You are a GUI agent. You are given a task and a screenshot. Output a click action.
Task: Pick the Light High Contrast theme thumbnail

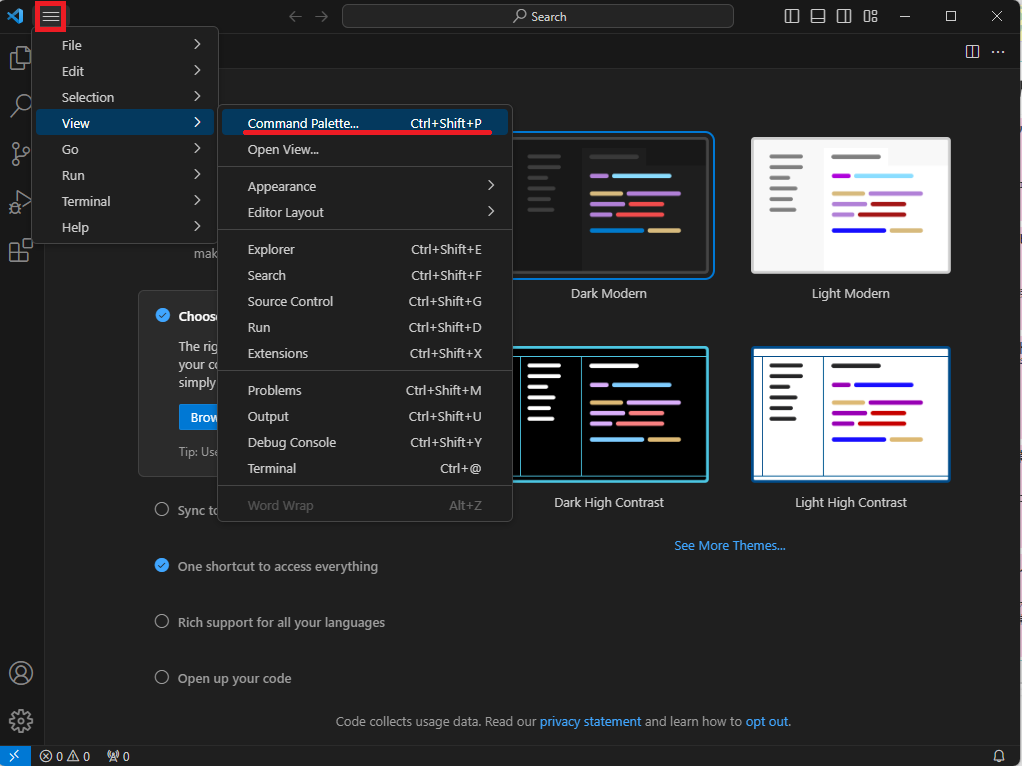851,415
